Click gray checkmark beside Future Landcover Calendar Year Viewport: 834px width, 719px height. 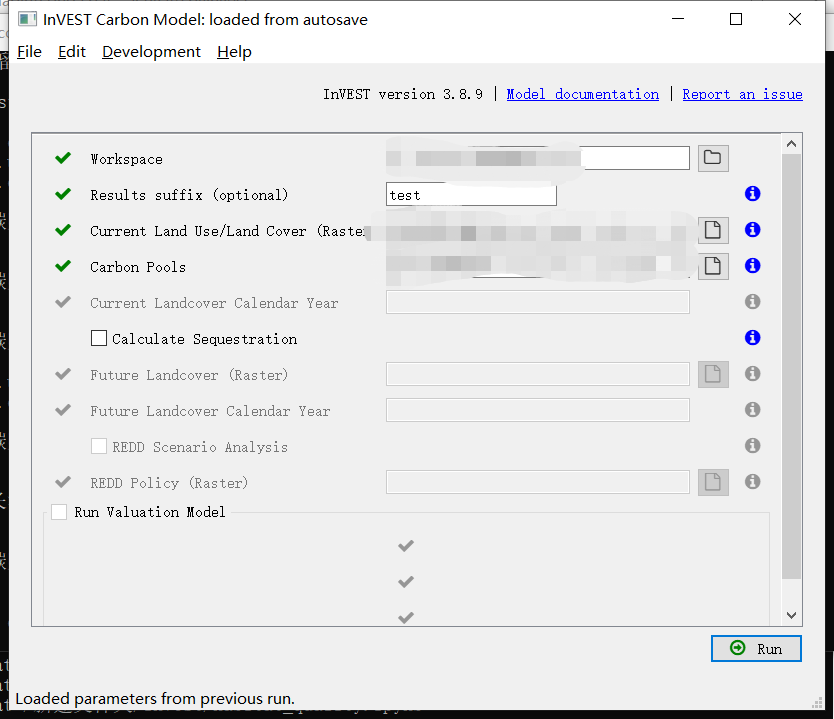[x=63, y=410]
